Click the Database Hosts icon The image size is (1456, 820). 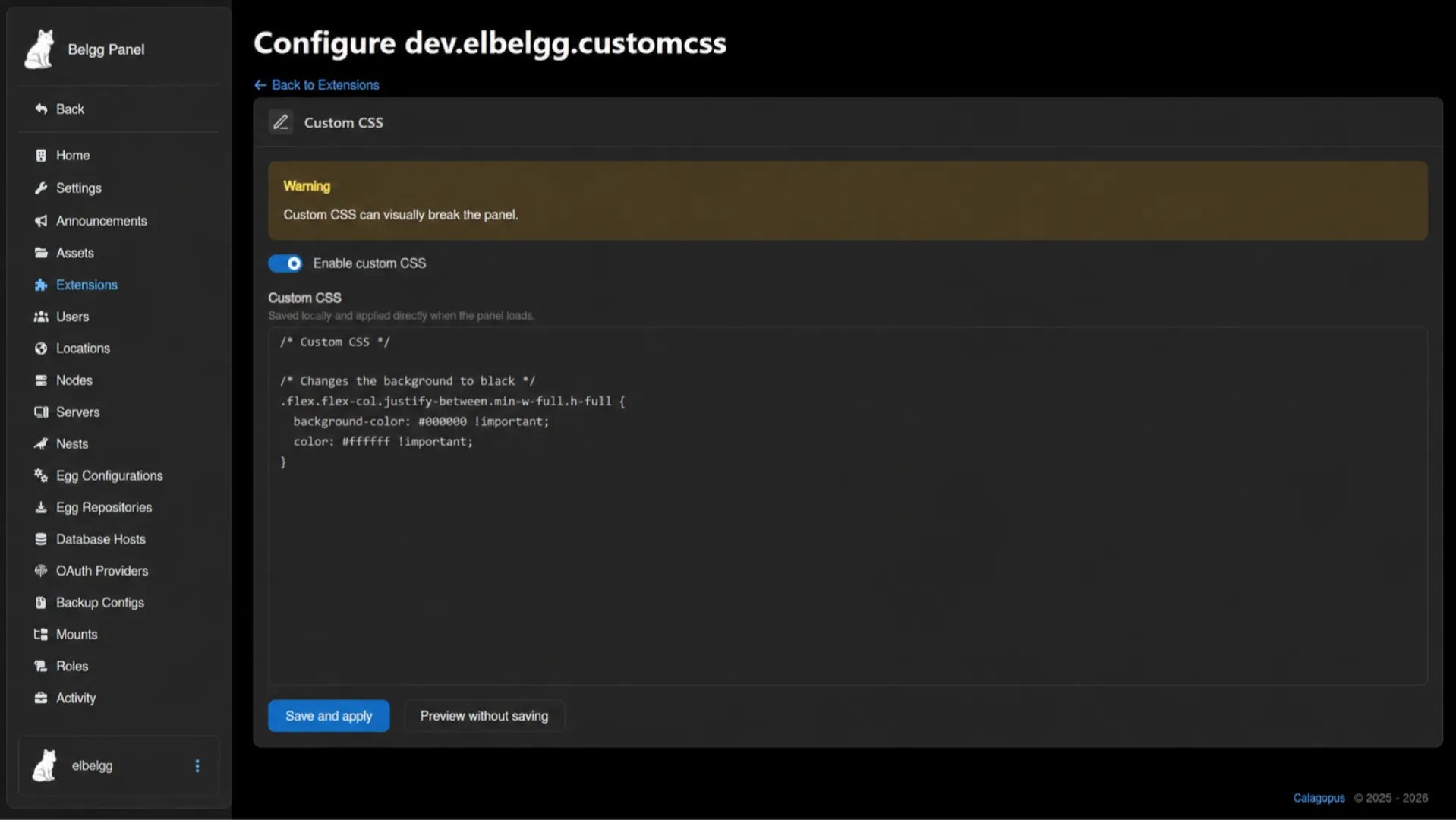41,540
